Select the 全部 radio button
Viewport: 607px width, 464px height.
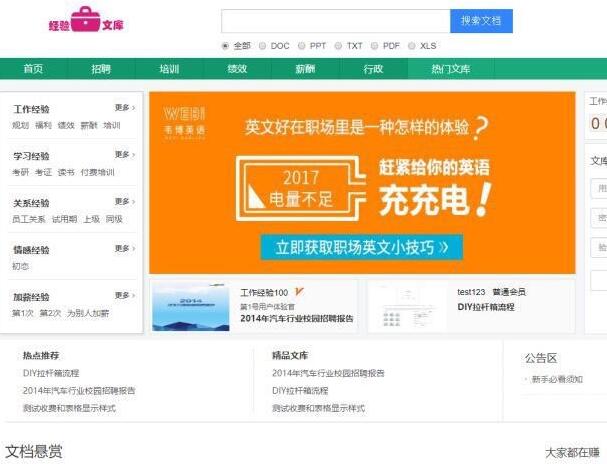coord(225,46)
